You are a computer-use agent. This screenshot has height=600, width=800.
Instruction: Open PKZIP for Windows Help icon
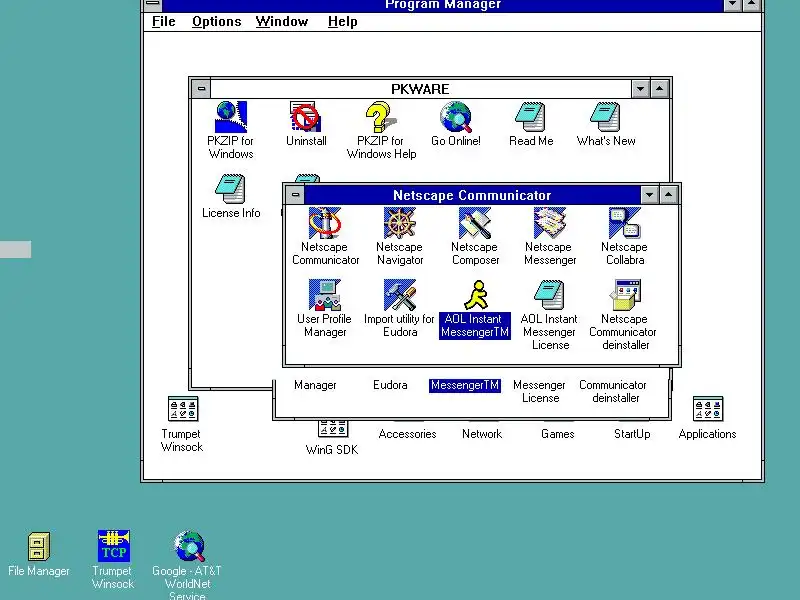click(380, 117)
